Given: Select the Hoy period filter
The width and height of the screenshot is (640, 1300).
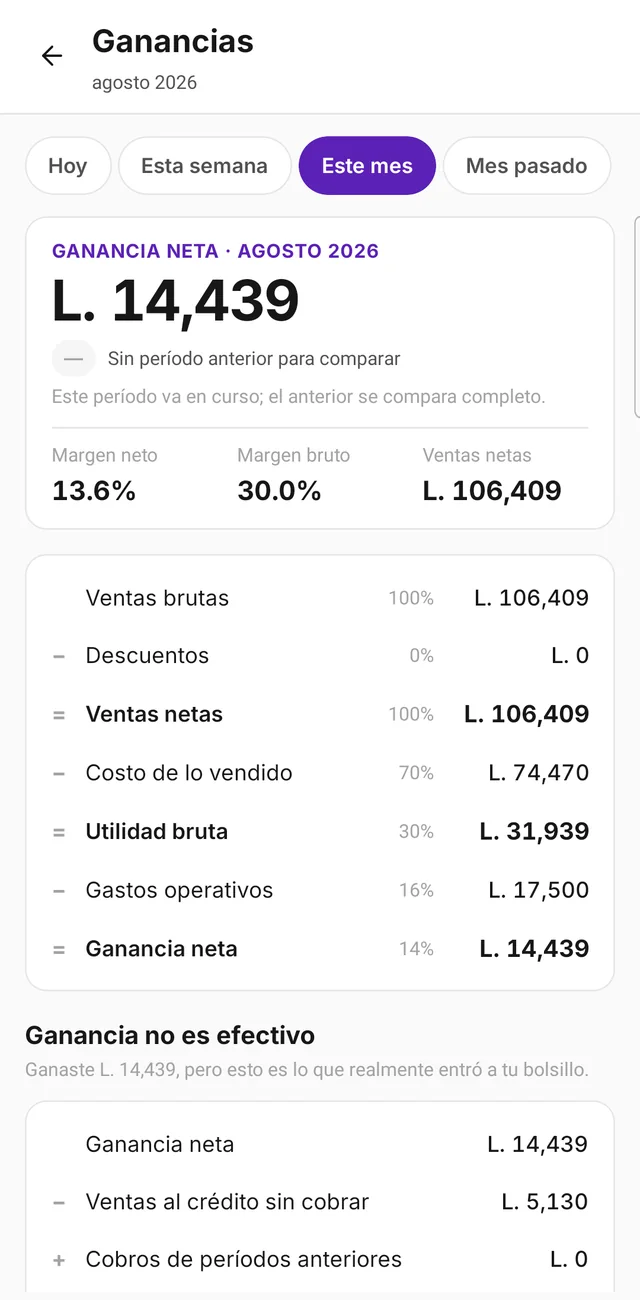Looking at the screenshot, I should 68,166.
